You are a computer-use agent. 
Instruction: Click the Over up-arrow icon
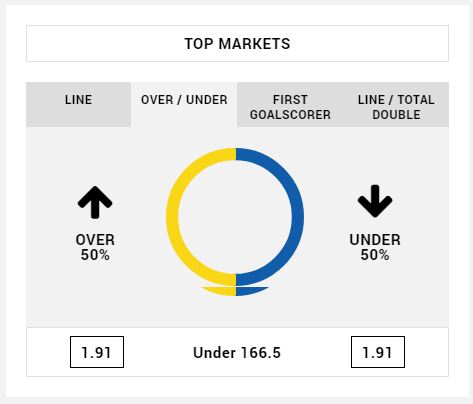coord(95,202)
